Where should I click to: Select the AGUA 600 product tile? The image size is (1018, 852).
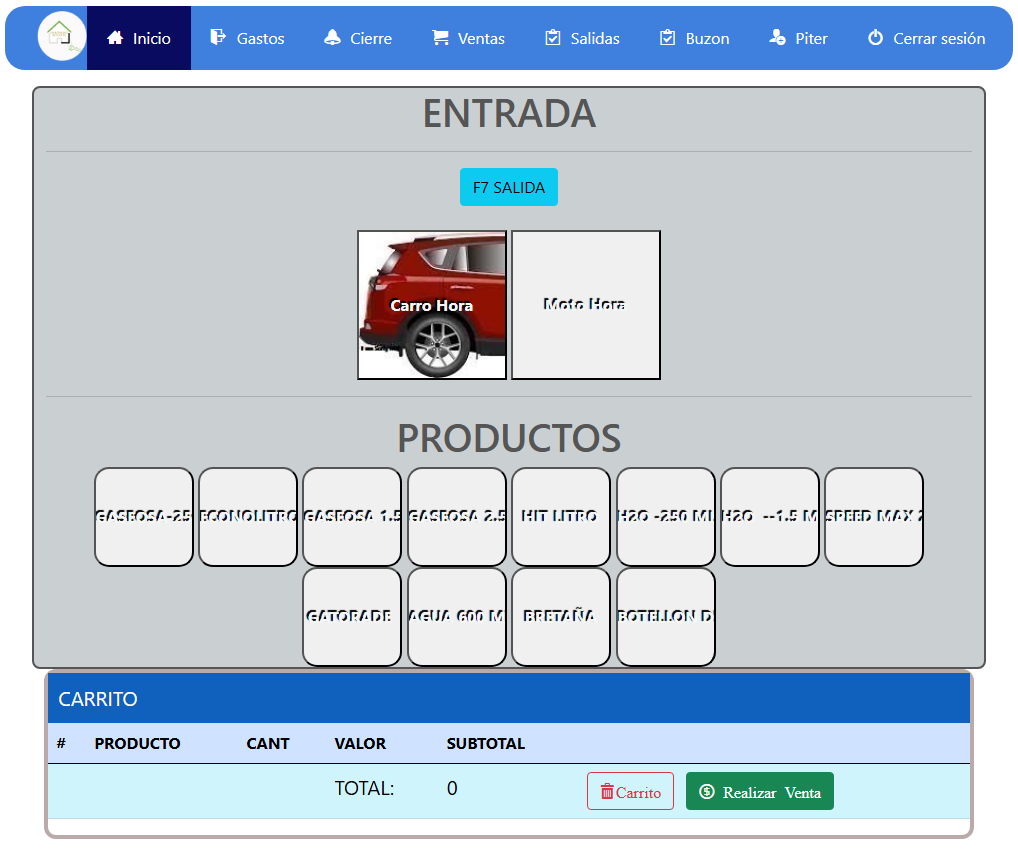457,617
